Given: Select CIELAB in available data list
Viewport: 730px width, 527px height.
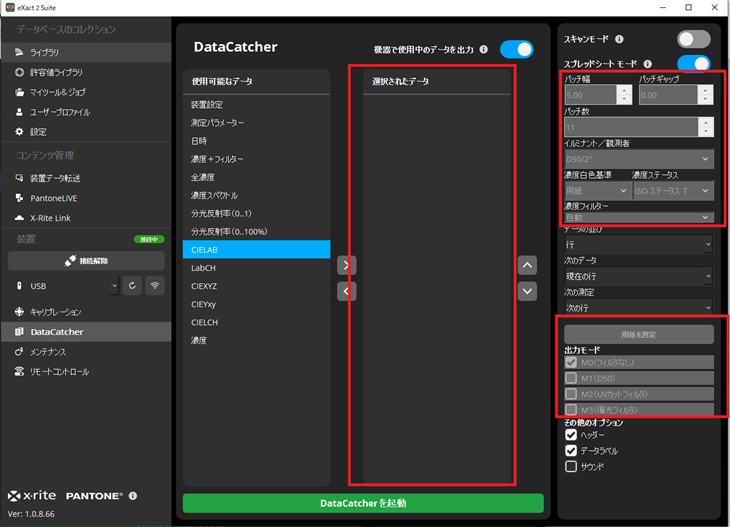Looking at the screenshot, I should coord(257,250).
